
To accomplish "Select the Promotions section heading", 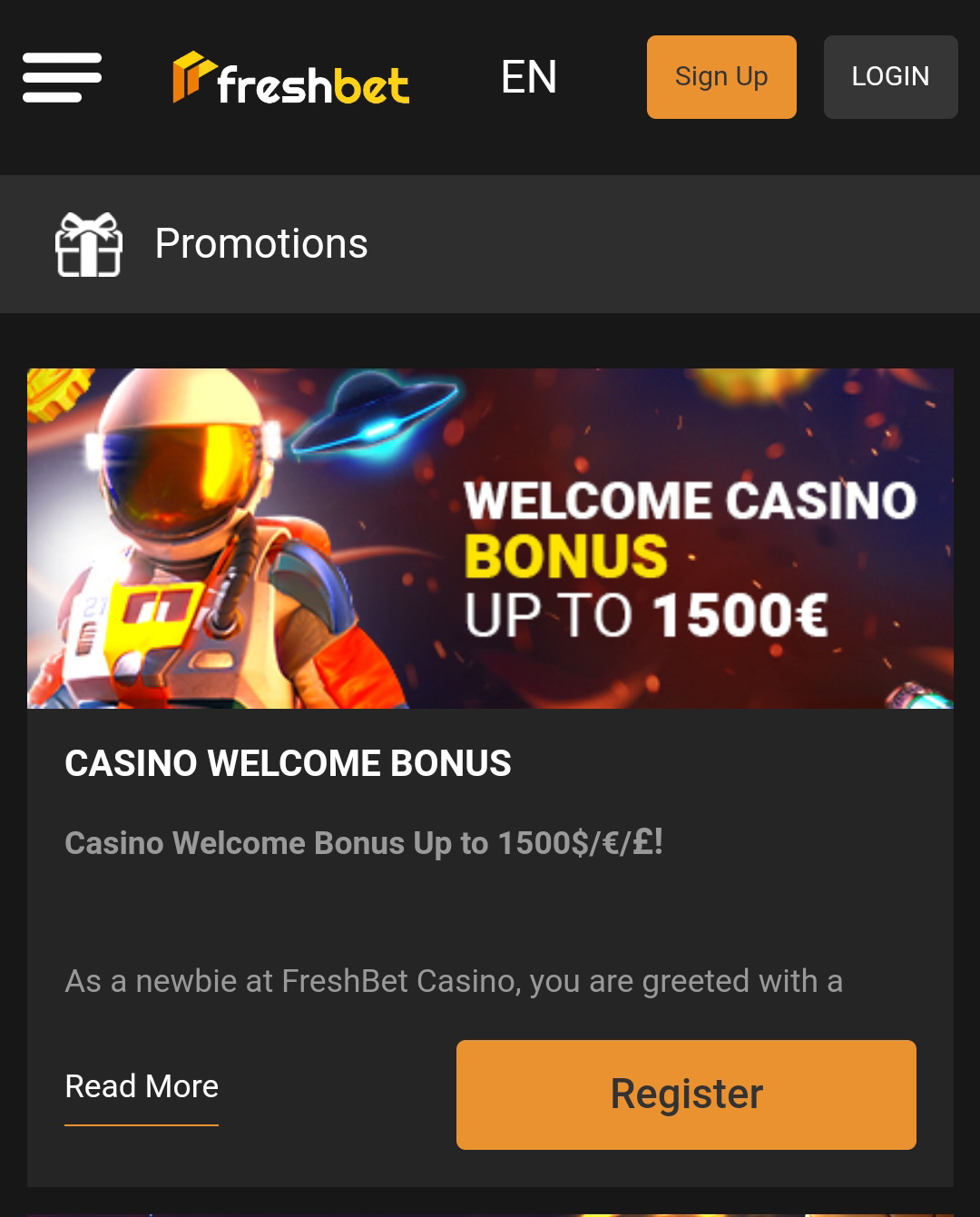I will click(261, 243).
